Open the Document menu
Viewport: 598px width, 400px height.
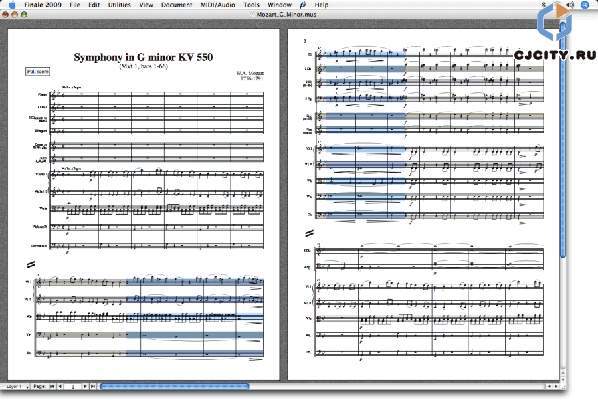[x=177, y=5]
